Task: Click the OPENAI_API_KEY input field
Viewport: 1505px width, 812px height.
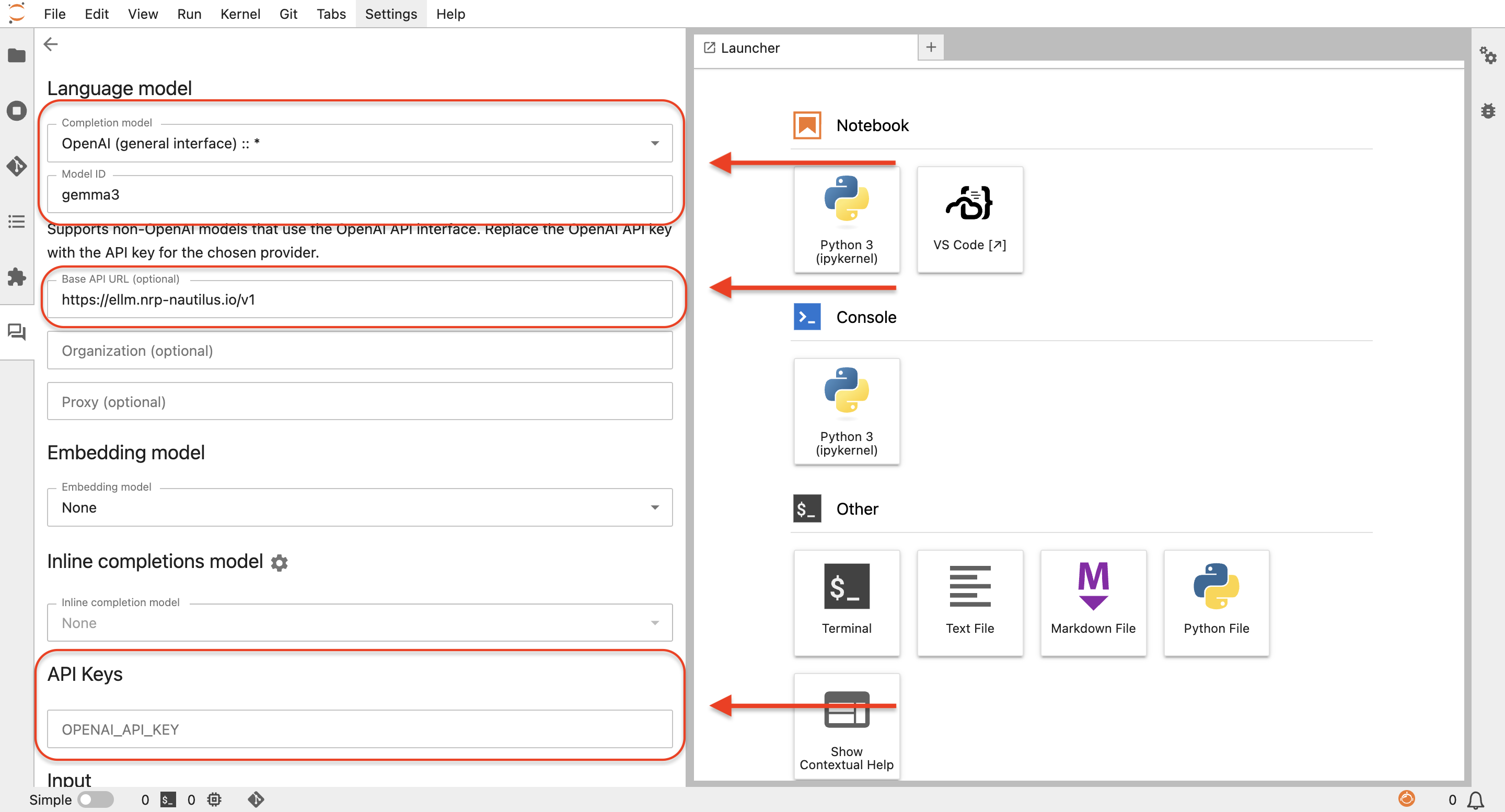Action: (x=360, y=729)
